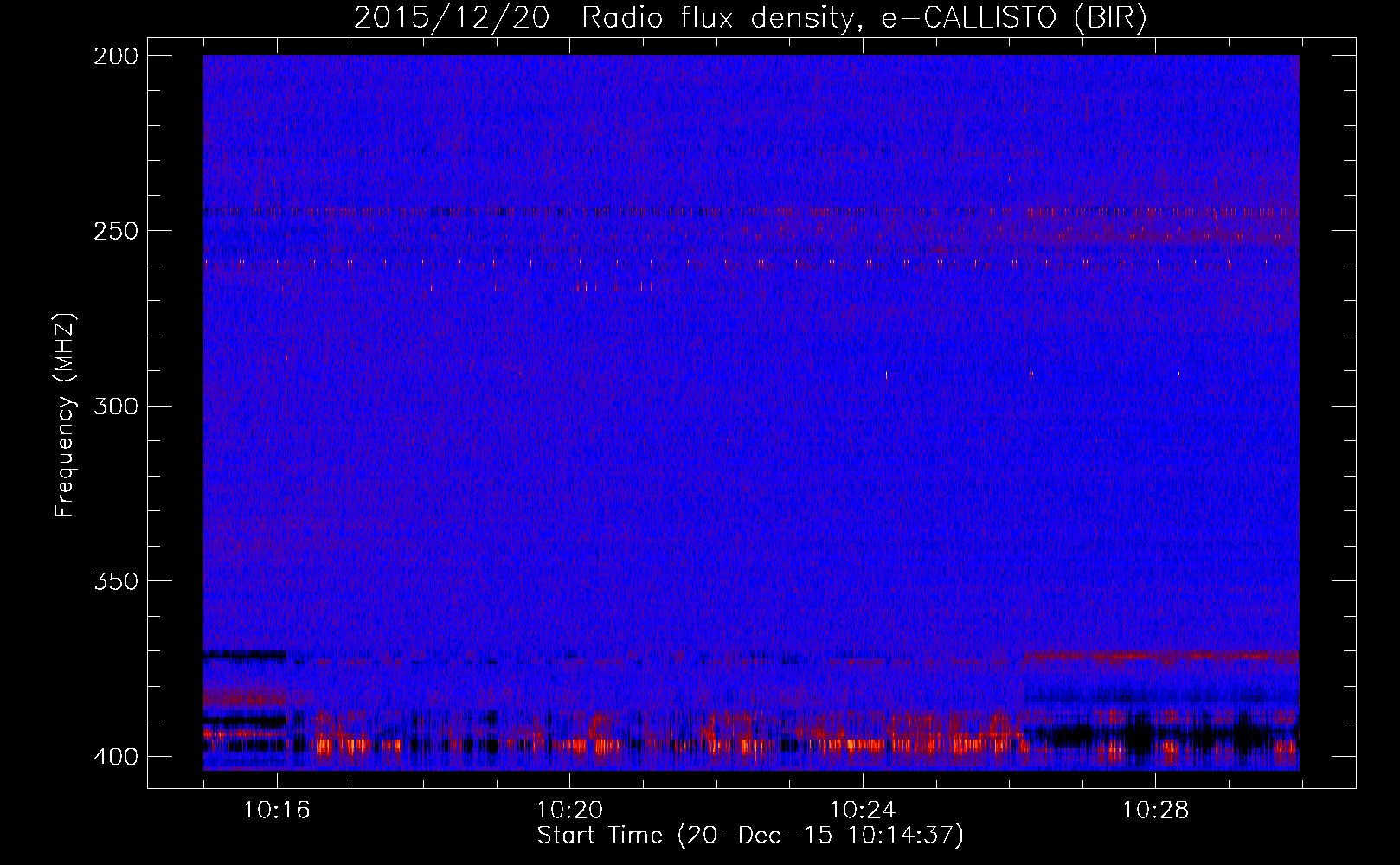Select the '300' frequency axis label
The height and width of the screenshot is (865, 1400).
coord(116,406)
